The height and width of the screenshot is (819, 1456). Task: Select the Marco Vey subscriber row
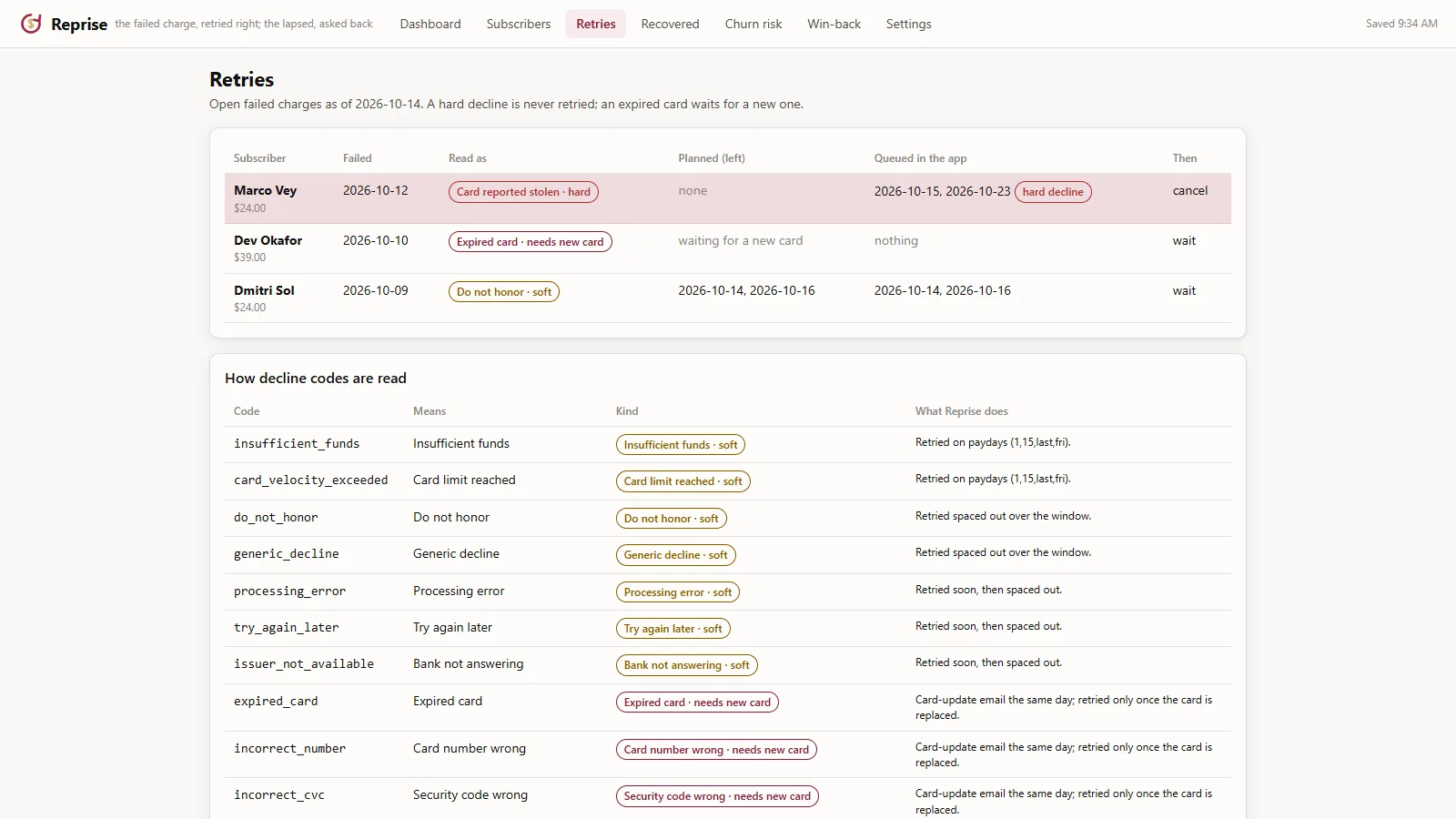point(728,198)
